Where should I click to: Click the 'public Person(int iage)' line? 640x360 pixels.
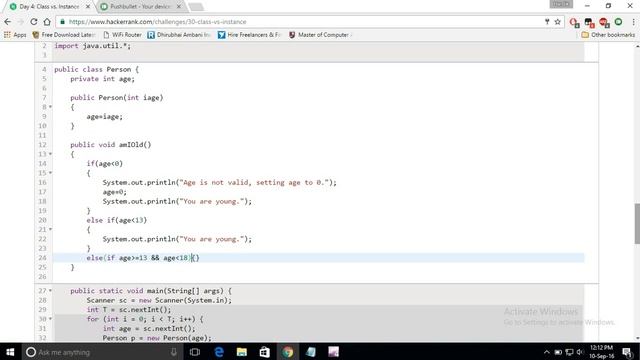coord(117,98)
